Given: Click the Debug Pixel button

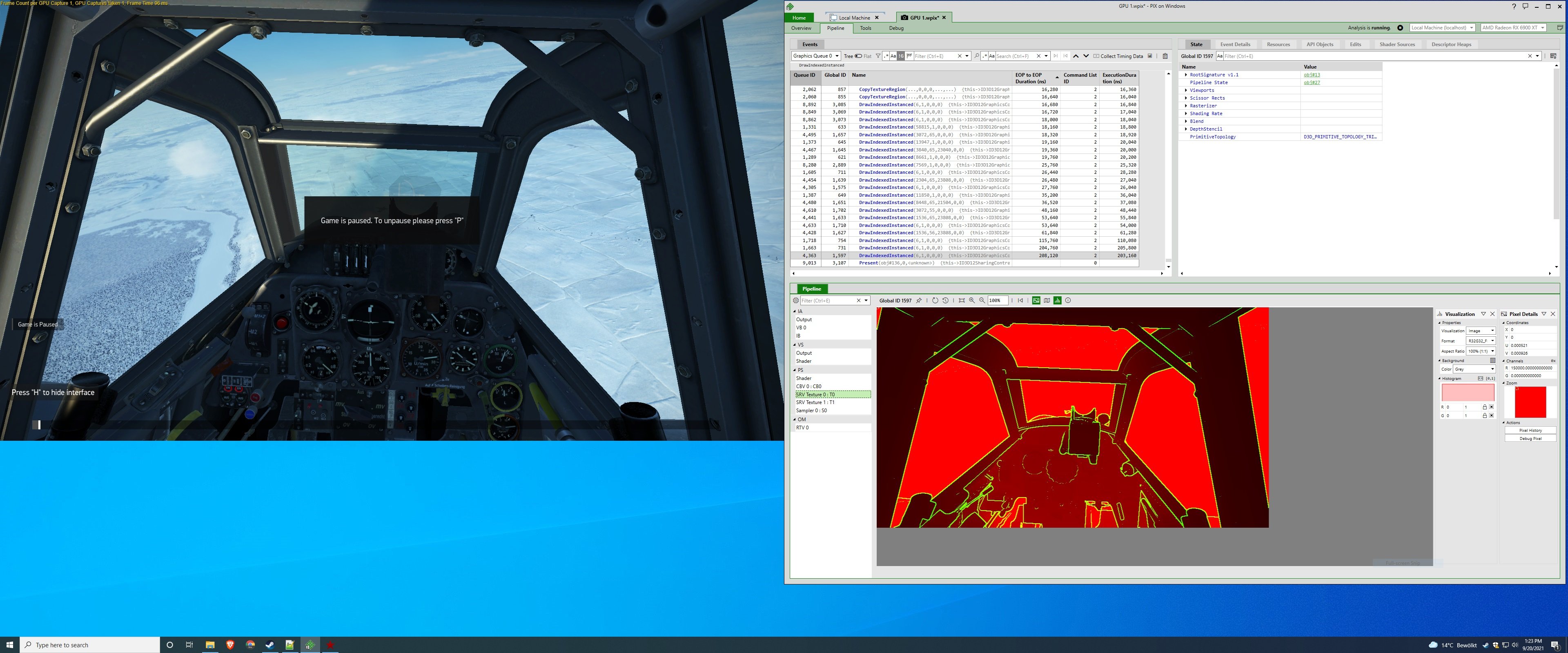Looking at the screenshot, I should pos(1530,439).
